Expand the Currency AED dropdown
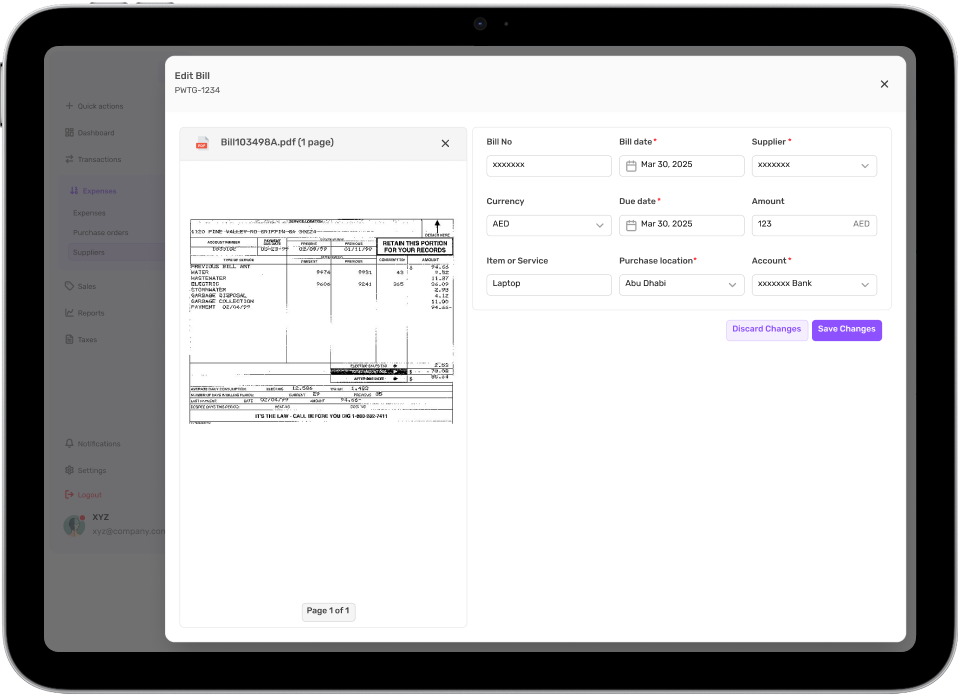Viewport: 958px width, 696px height. tap(602, 225)
